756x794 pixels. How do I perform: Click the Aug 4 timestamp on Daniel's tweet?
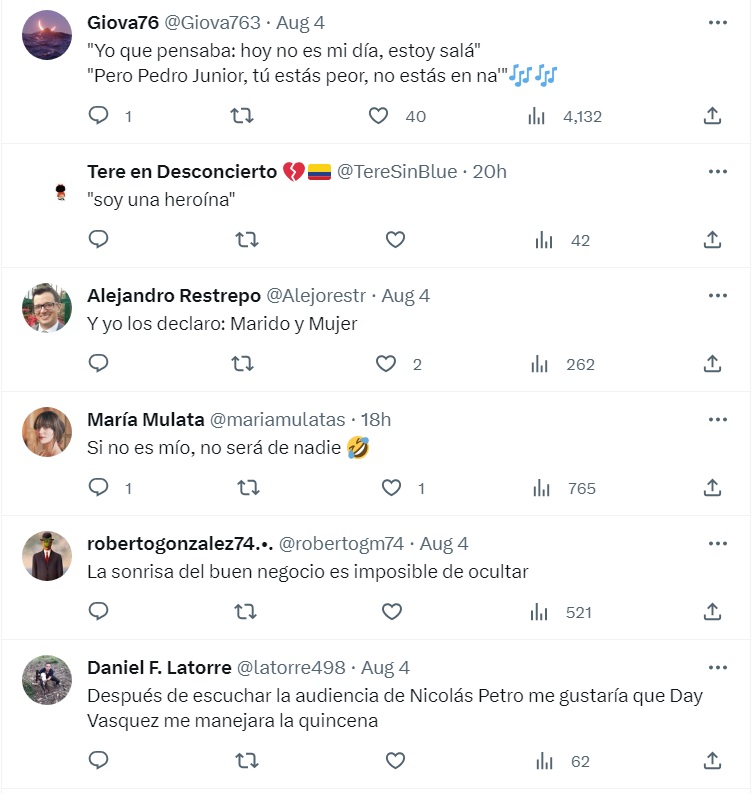(385, 668)
